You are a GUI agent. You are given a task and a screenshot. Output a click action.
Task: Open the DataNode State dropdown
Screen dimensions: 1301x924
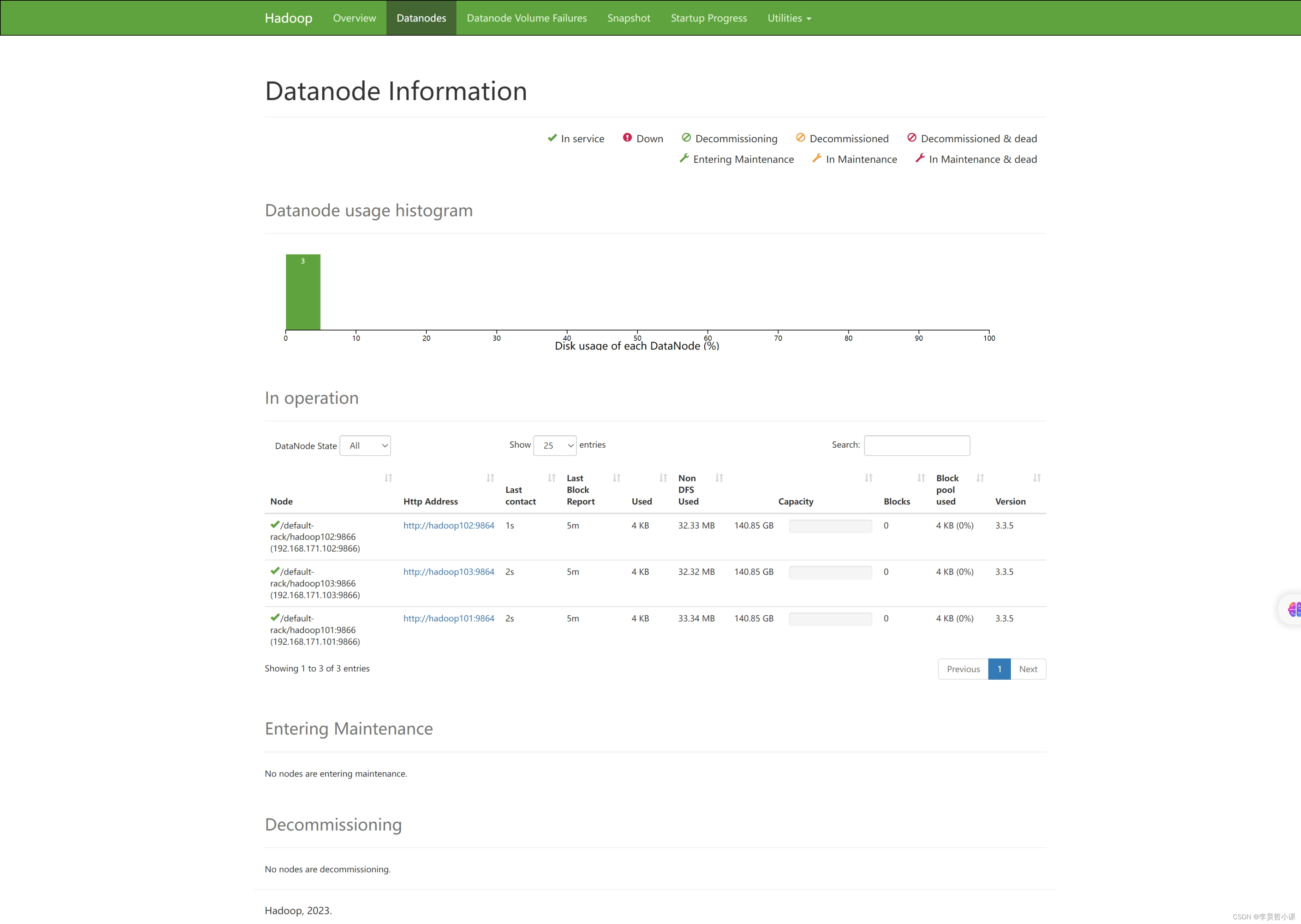pos(365,445)
